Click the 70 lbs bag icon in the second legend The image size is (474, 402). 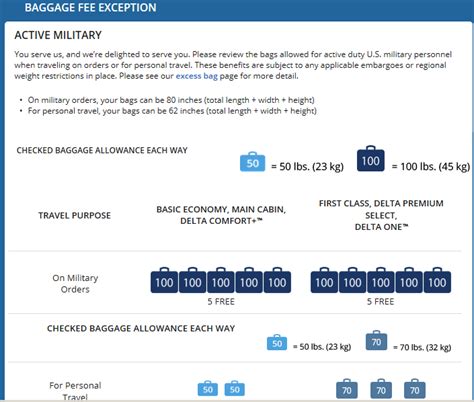376,341
